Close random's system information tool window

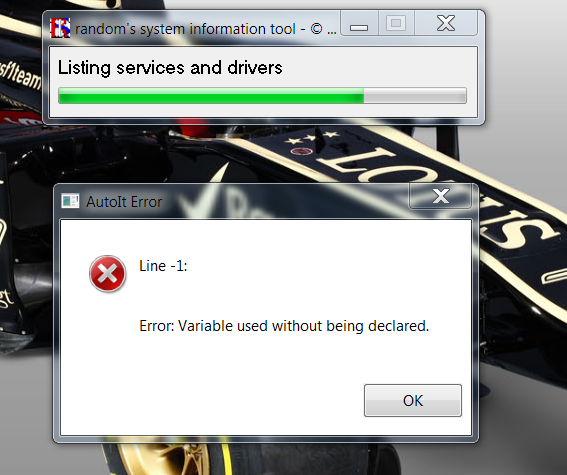(446, 24)
